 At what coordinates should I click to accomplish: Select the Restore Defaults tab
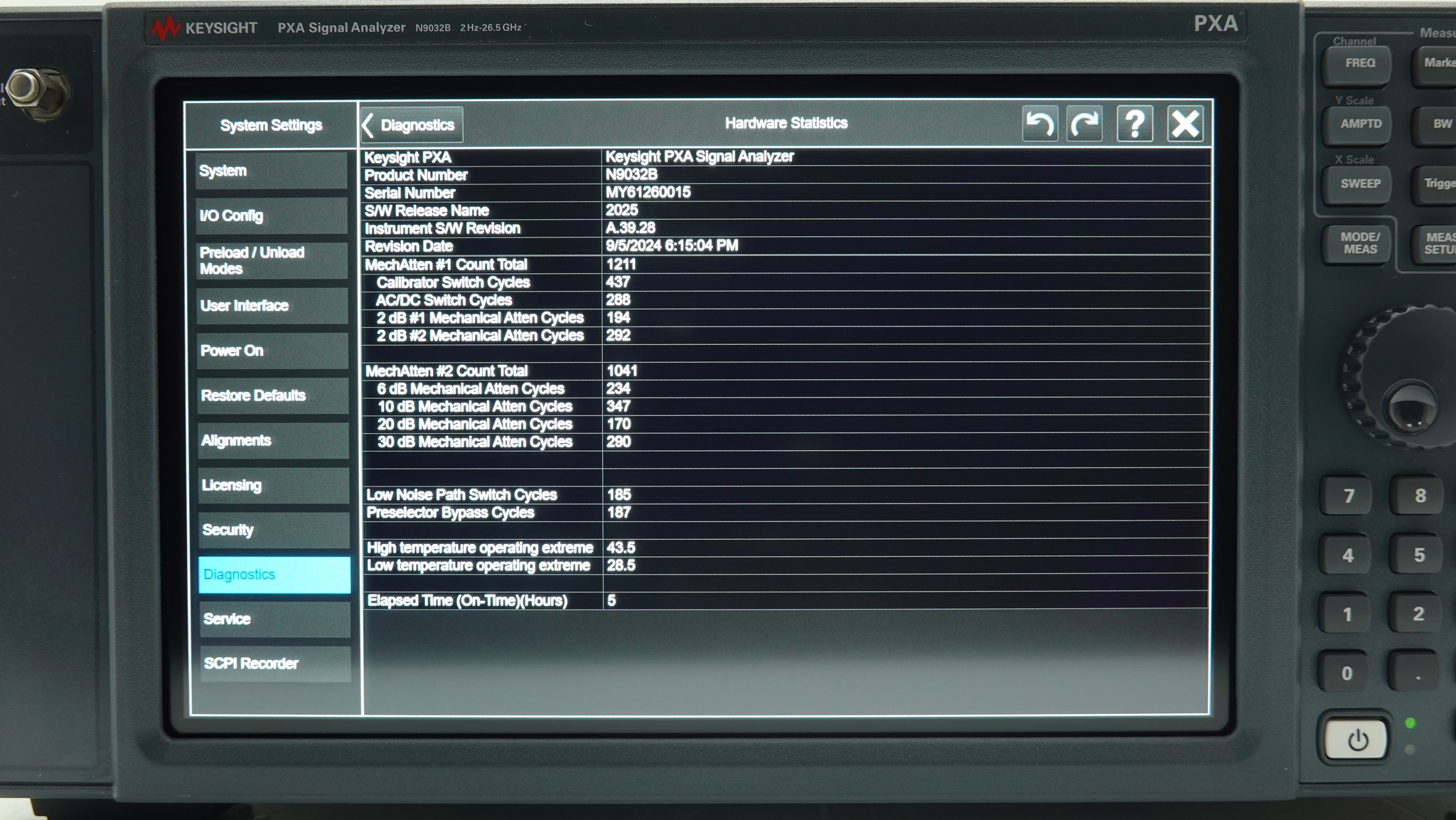point(273,395)
